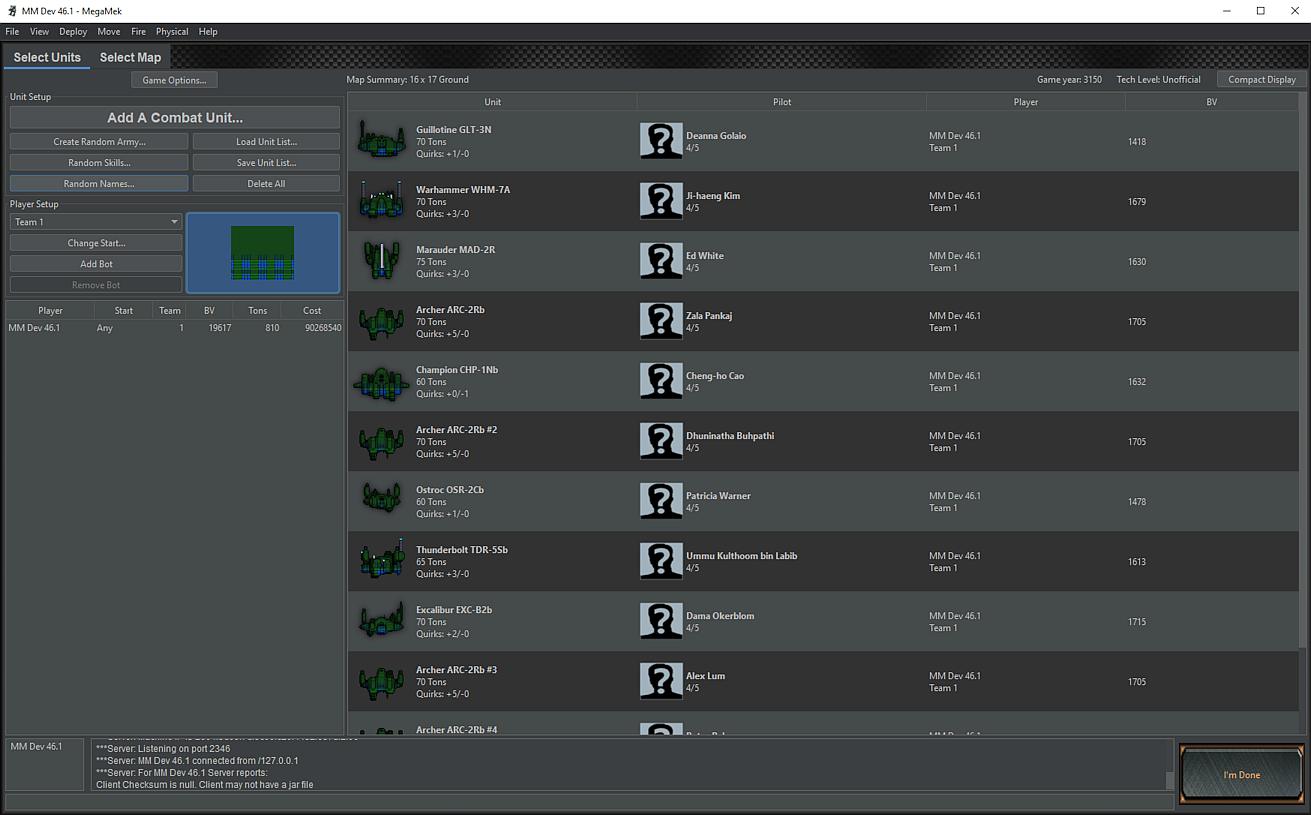Open the Move menu
This screenshot has height=815, width=1311.
click(109, 32)
